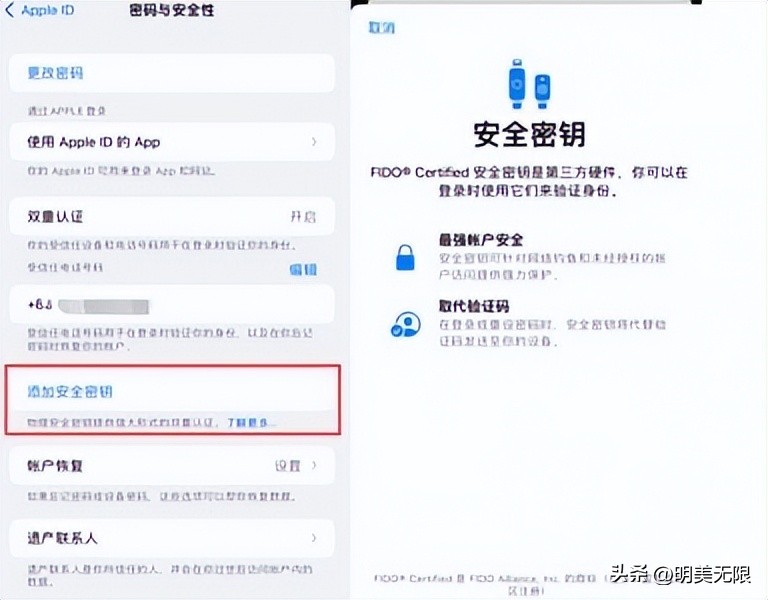Open 双重认证 row
Viewport: 768px width, 600px height.
point(172,216)
